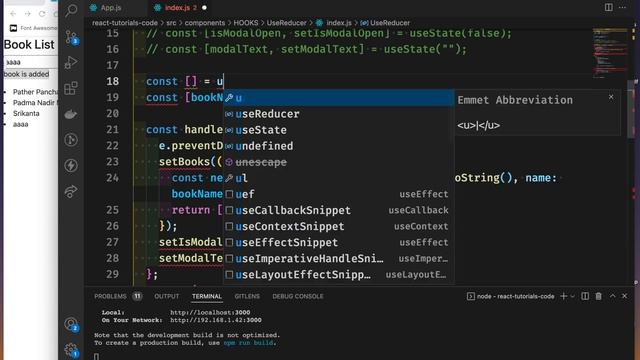Reload the page in browser window

tap(42, 14)
